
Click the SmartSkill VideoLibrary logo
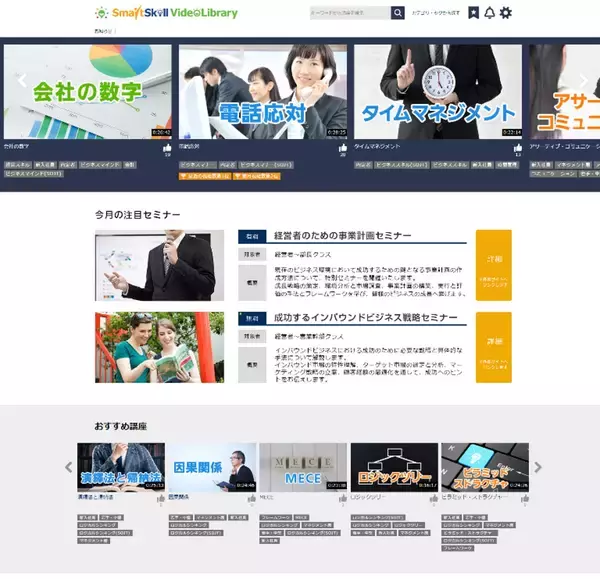coord(166,13)
